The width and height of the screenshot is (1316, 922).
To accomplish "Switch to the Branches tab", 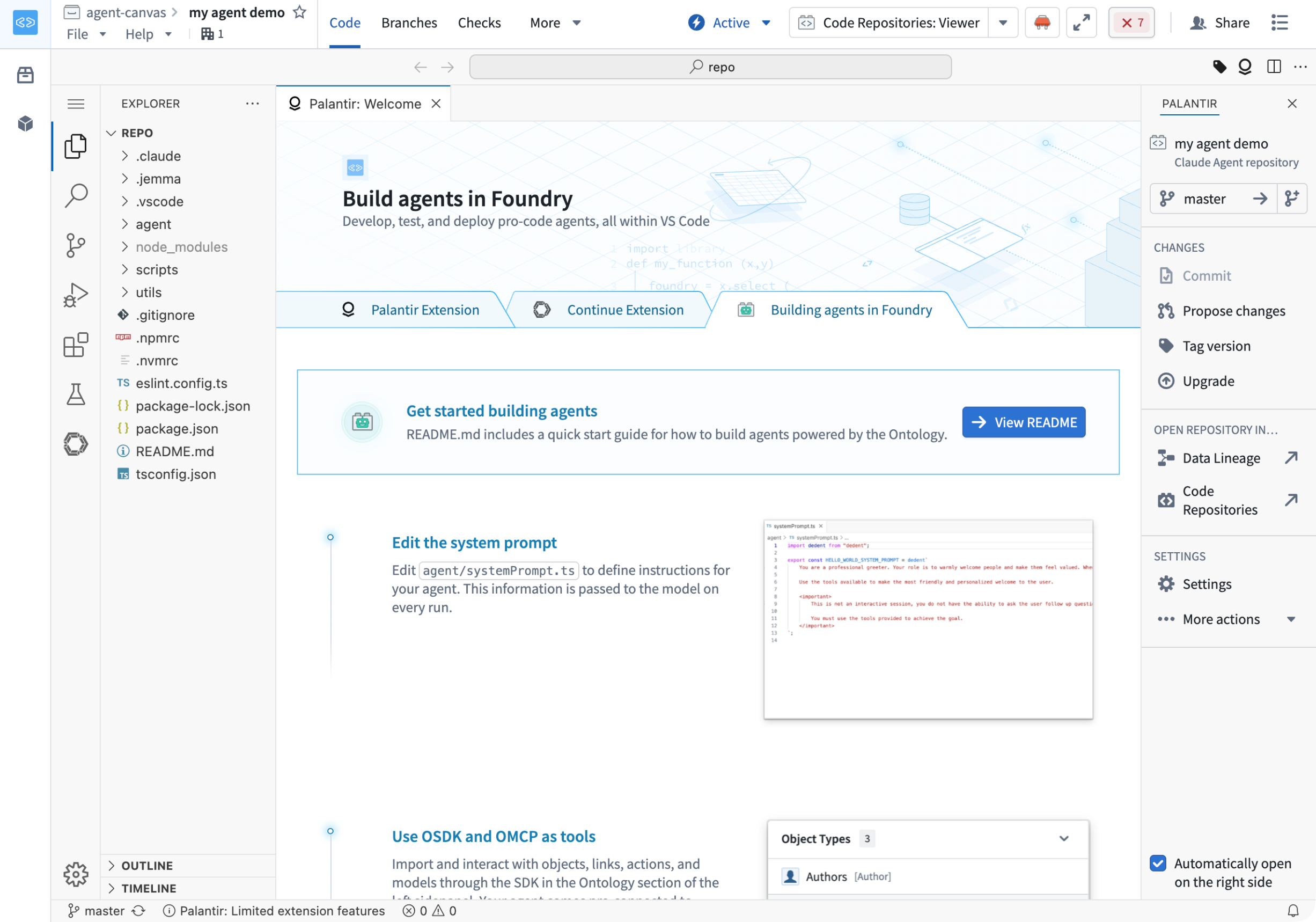I will pos(409,23).
